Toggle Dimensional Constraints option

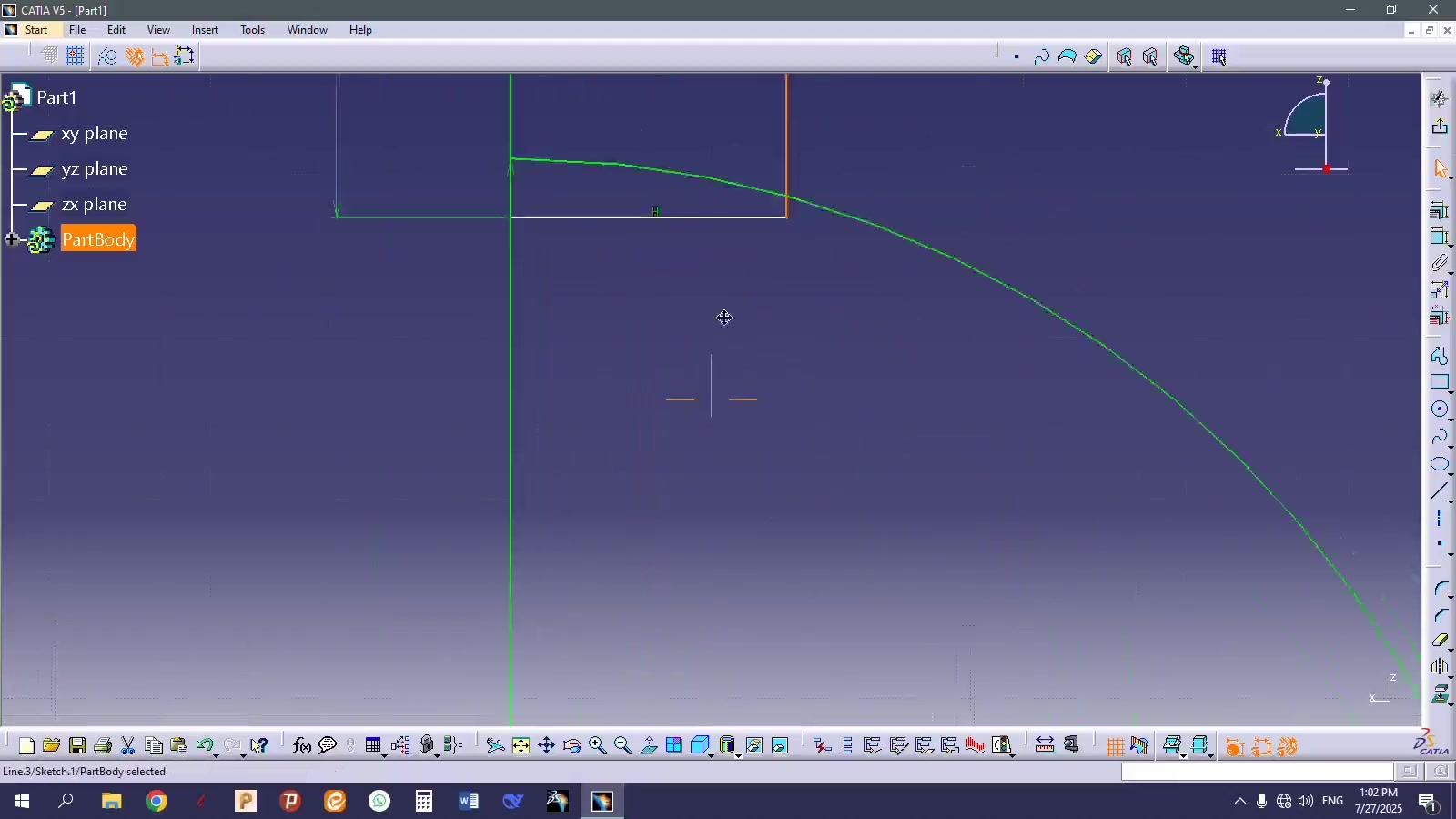[160, 56]
